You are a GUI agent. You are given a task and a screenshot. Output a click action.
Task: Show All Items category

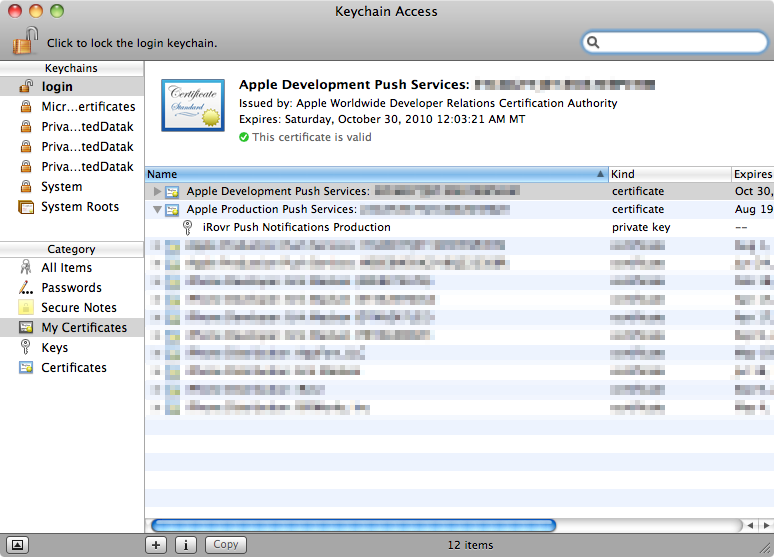(x=72, y=268)
